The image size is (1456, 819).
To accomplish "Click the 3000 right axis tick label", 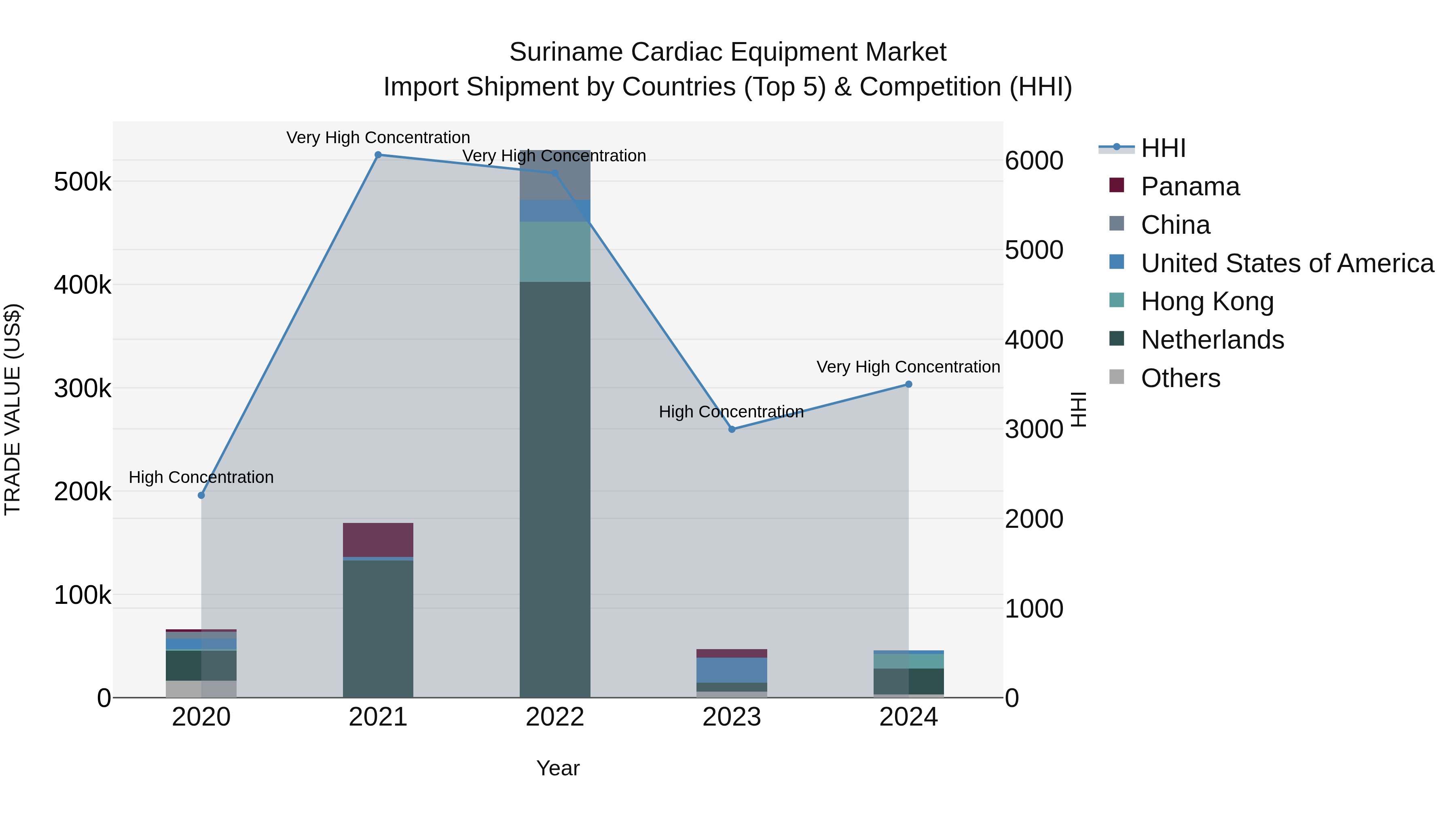I will [x=1034, y=430].
